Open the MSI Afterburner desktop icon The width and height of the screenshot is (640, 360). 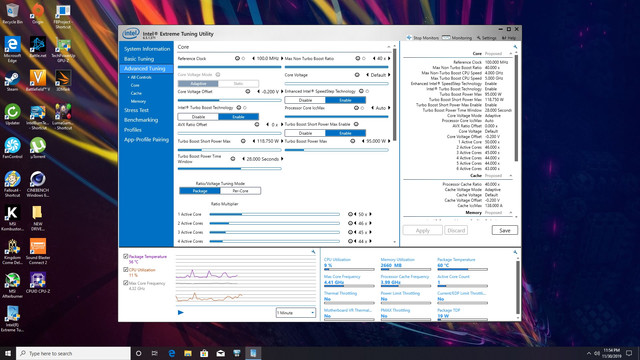point(12,286)
